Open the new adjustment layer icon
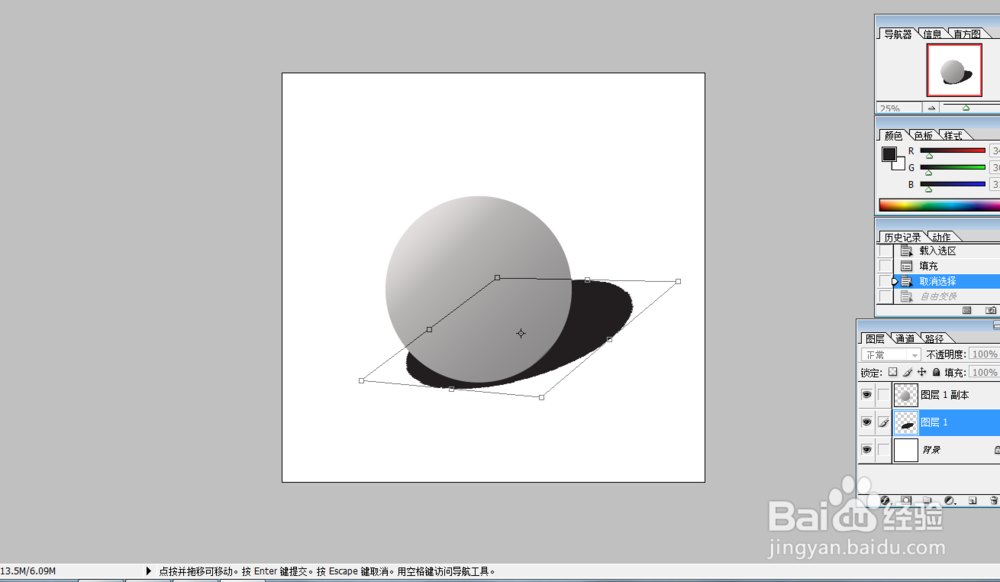 [x=948, y=498]
